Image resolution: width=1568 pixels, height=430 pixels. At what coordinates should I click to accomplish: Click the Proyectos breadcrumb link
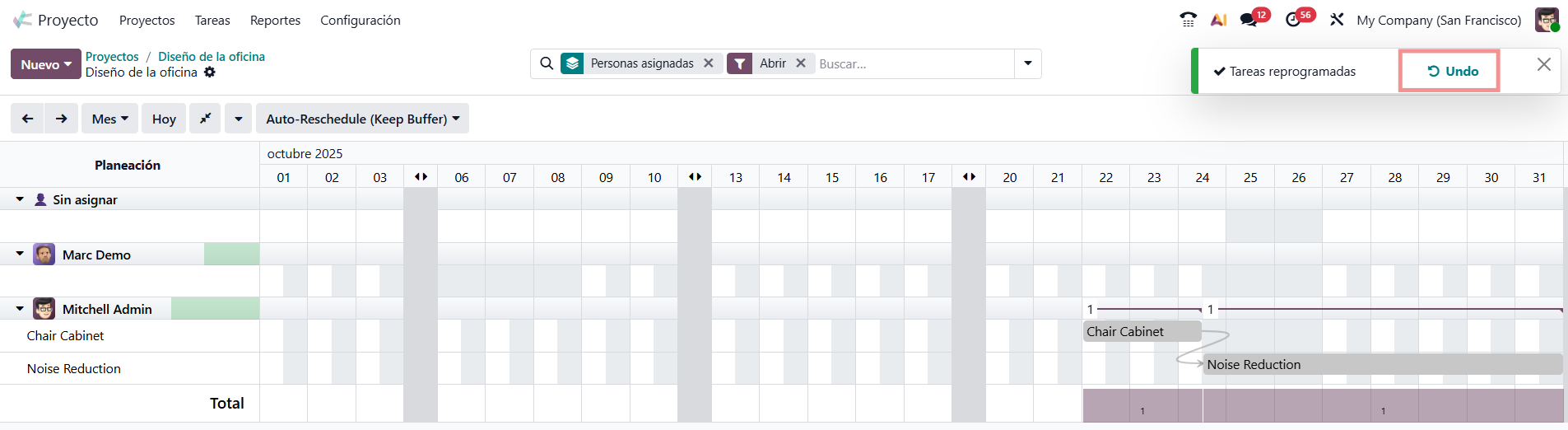point(112,57)
